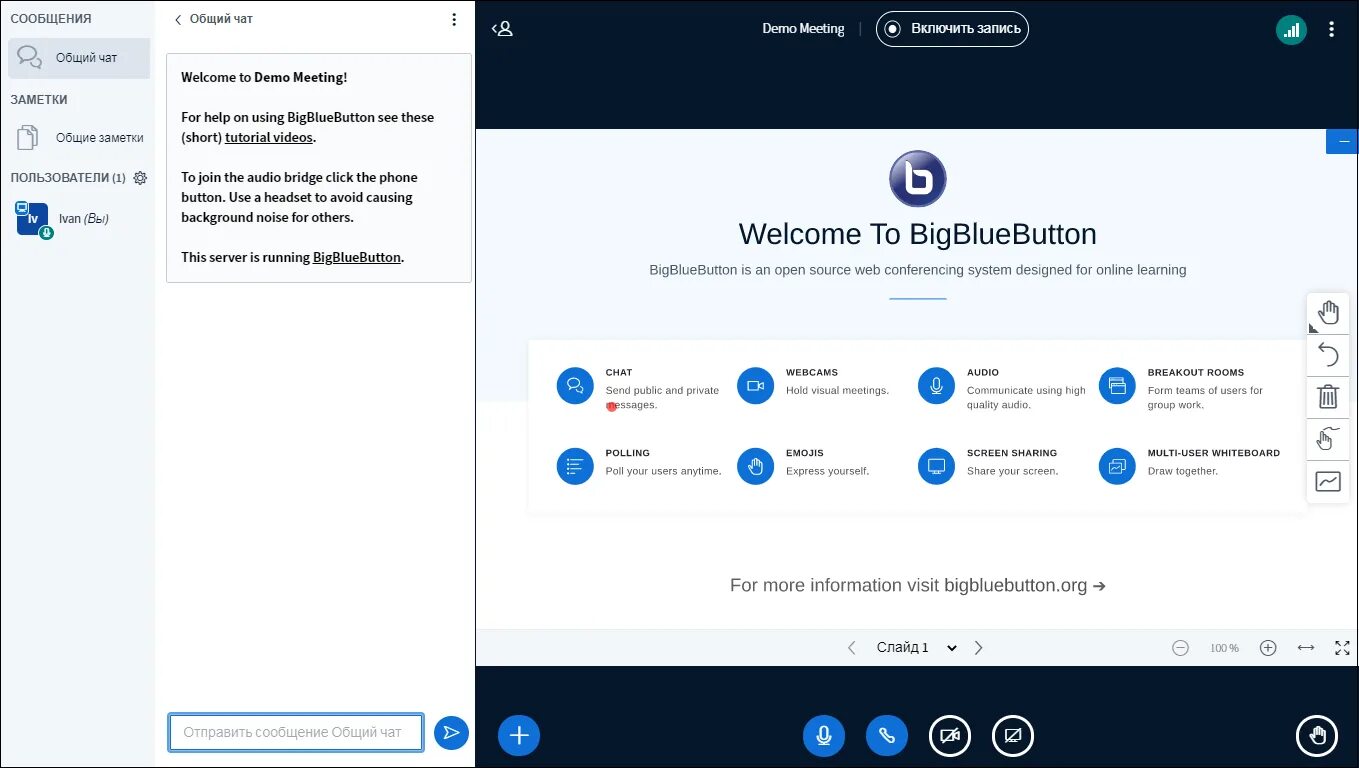The height and width of the screenshot is (768, 1359).
Task: Click the Screen Sharing feature icon
Action: point(936,466)
